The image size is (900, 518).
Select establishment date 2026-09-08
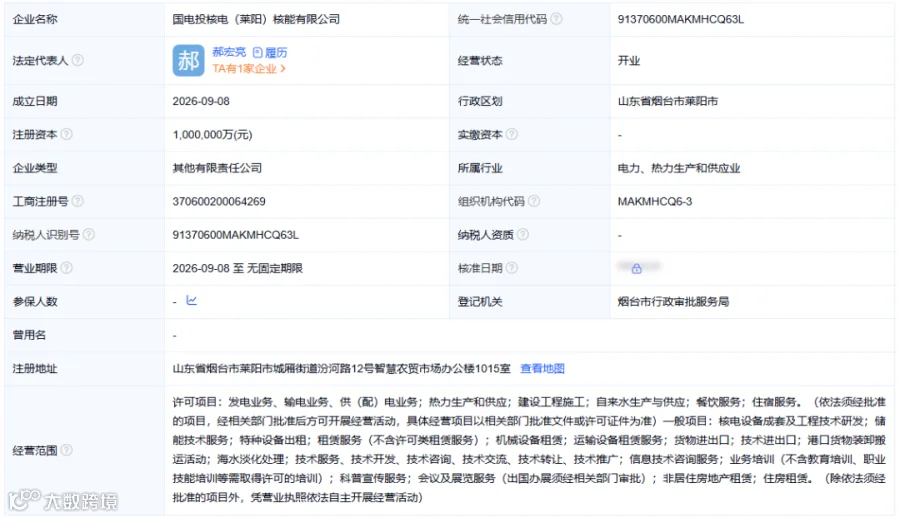pos(201,101)
